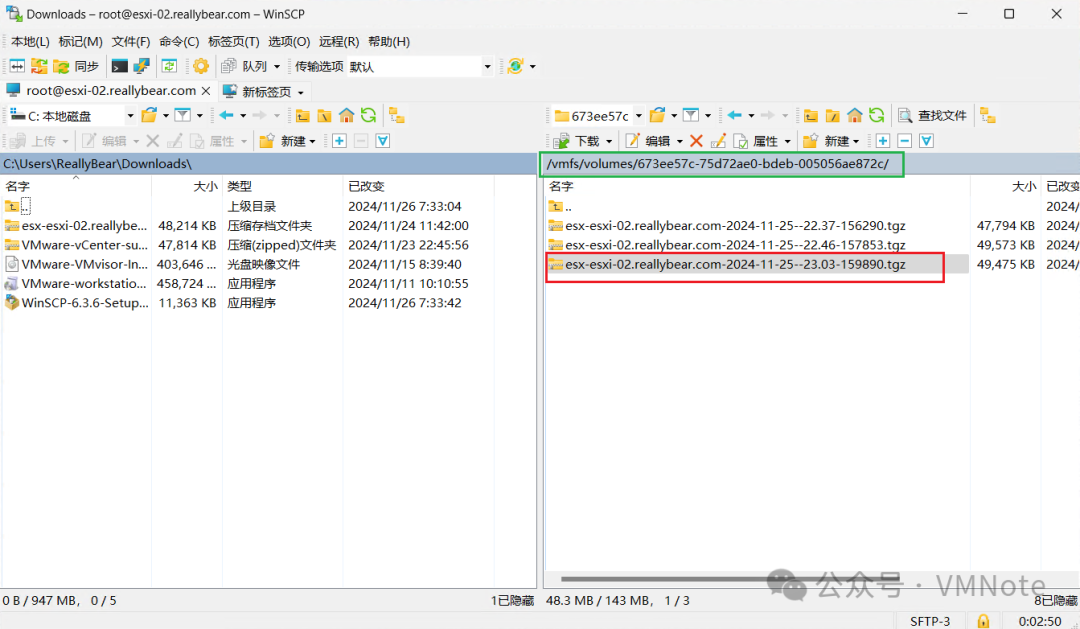Toggle local directory tree icon

click(397, 115)
